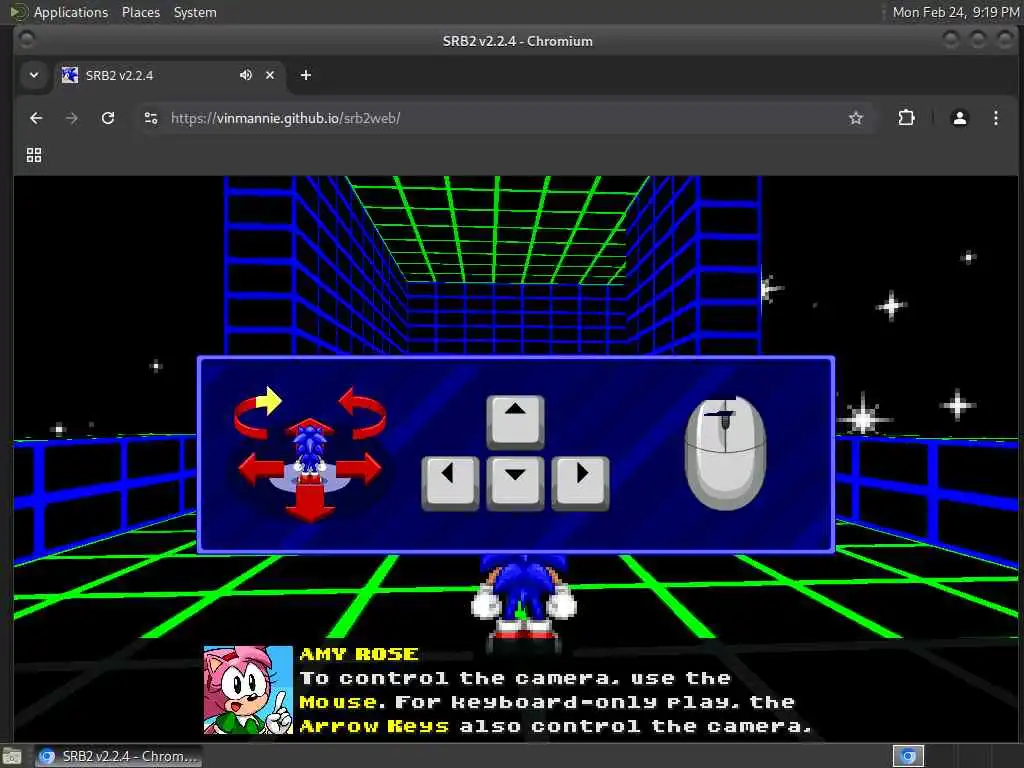
Task: Click the show desktop icon in bottom panel
Action: tap(12, 757)
